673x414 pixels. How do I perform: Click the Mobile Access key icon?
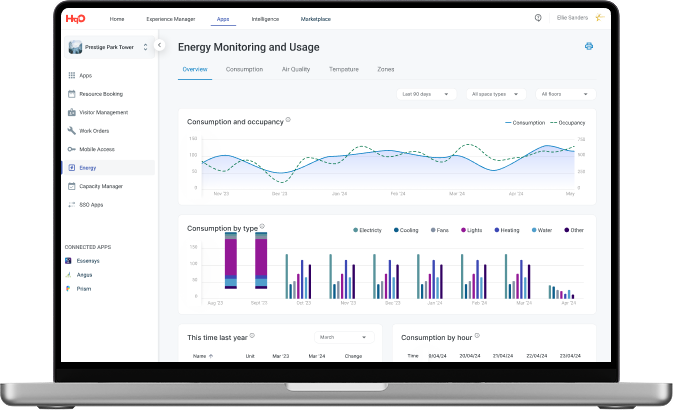(x=71, y=149)
